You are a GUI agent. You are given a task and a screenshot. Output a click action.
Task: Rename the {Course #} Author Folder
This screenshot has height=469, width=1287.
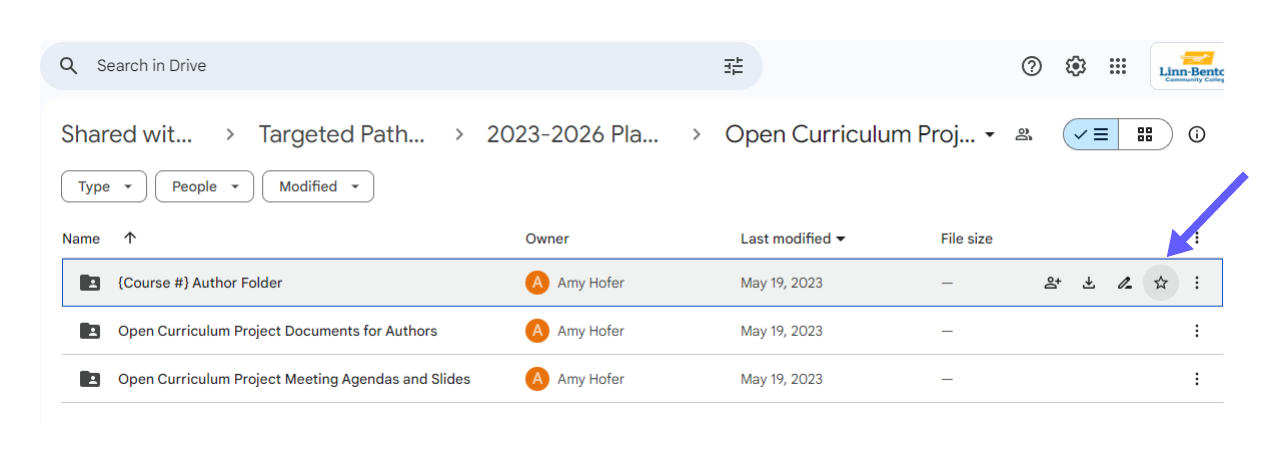(x=1124, y=283)
